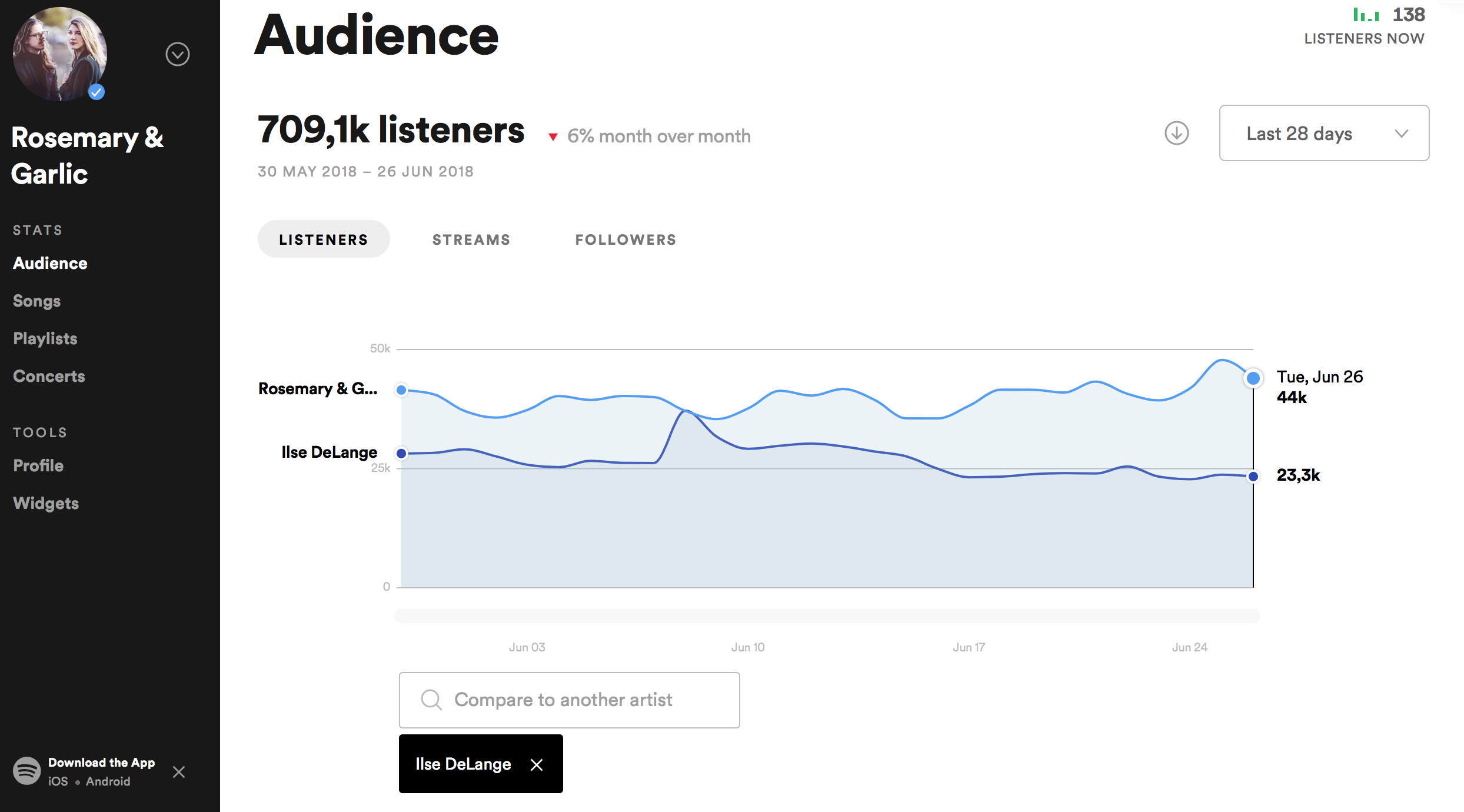Click the Rosemary & G... chart series label
Viewport: 1464px width, 812px height.
(318, 388)
